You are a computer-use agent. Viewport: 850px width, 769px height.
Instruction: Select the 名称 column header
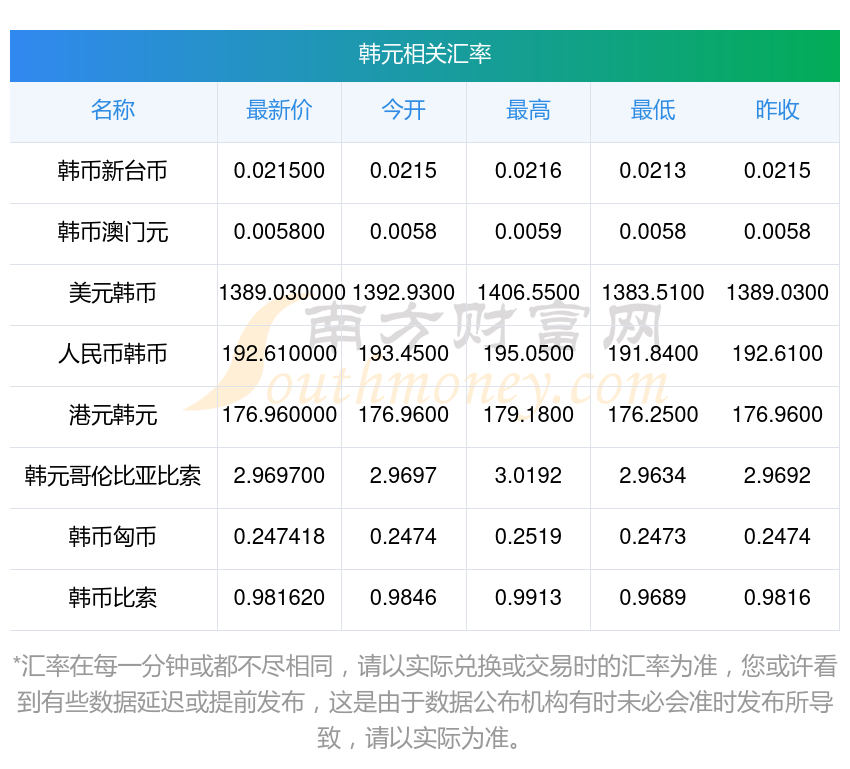tap(113, 110)
